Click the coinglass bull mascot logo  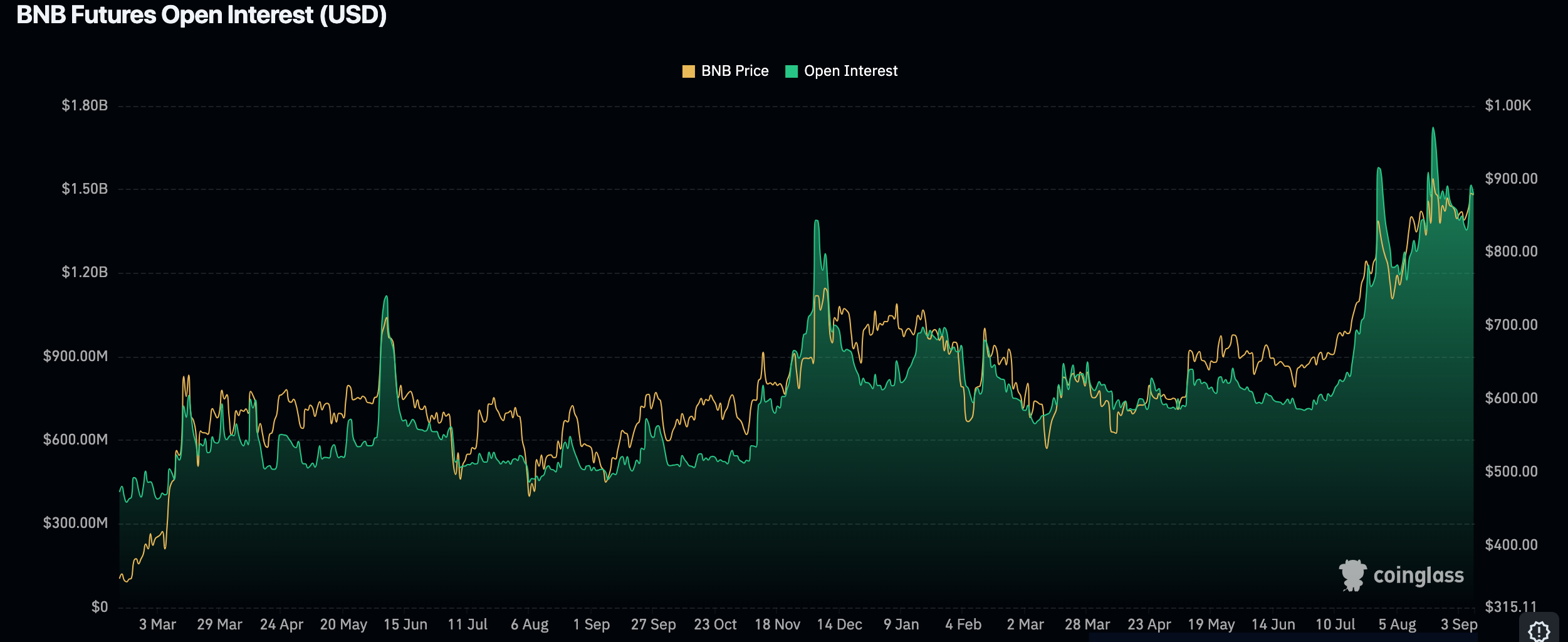point(1352,575)
